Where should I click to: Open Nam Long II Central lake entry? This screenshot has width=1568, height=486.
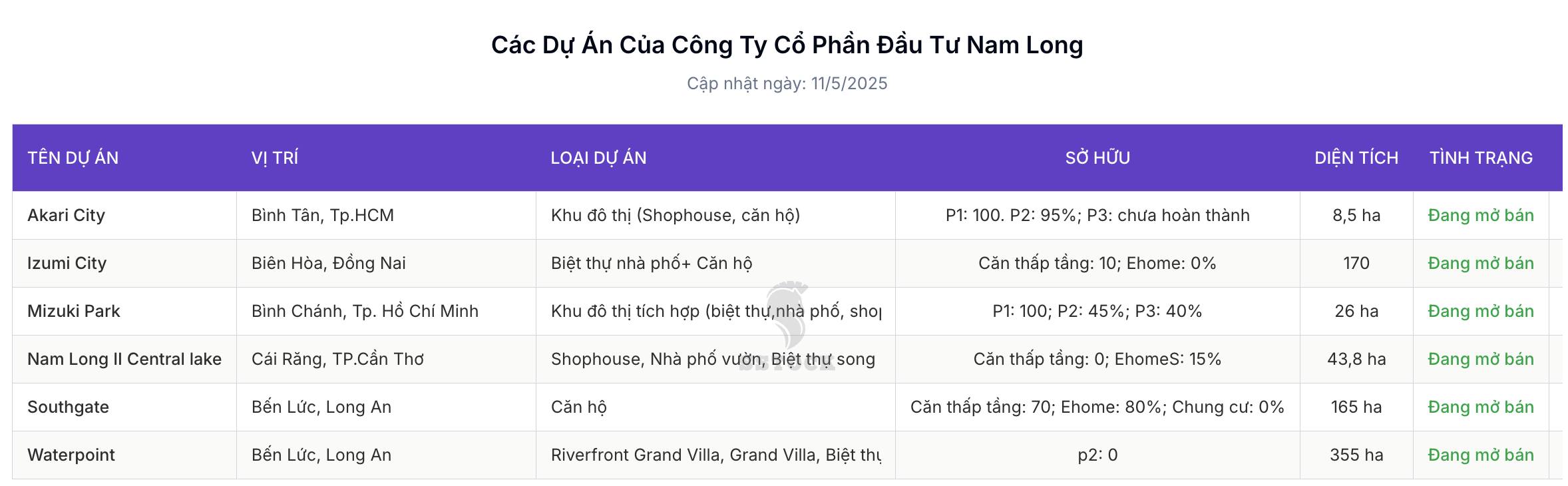(x=124, y=359)
